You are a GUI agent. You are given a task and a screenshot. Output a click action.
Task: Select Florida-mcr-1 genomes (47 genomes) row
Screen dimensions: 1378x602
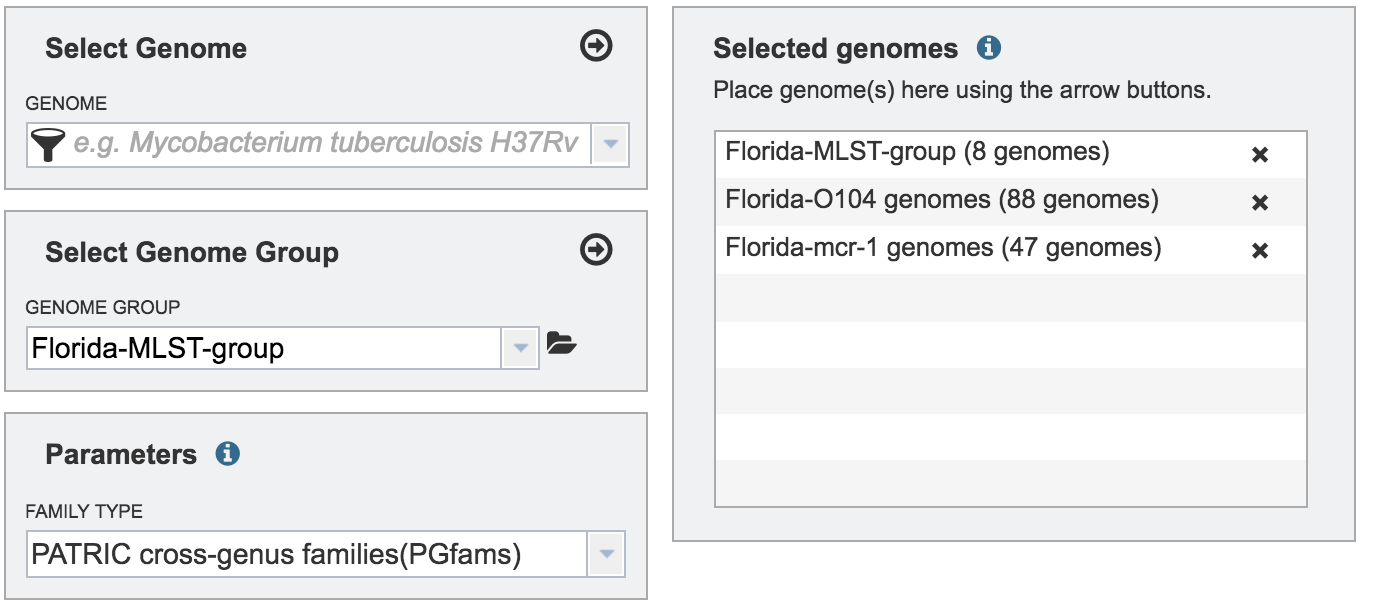coord(1011,250)
